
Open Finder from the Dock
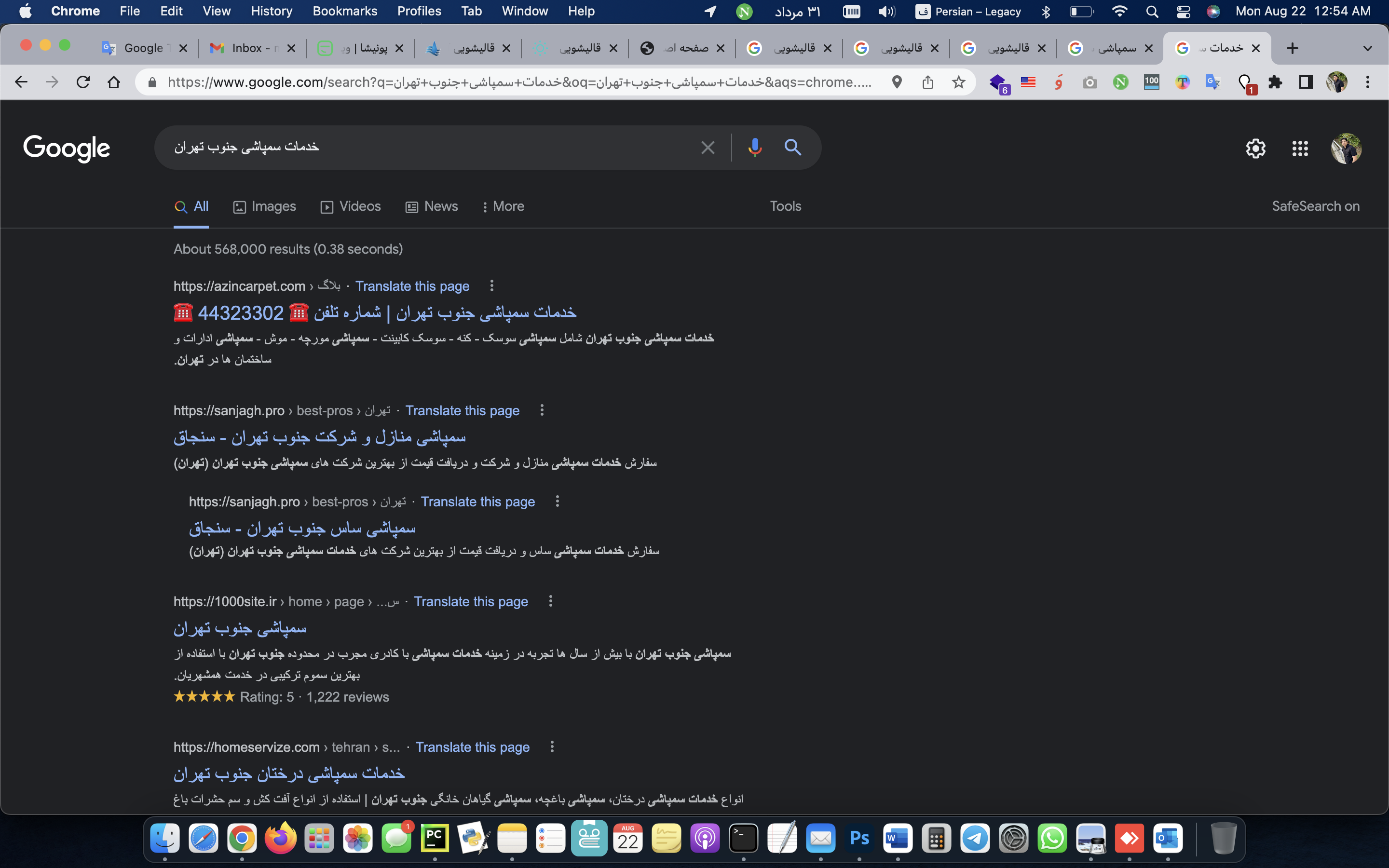pyautogui.click(x=165, y=838)
